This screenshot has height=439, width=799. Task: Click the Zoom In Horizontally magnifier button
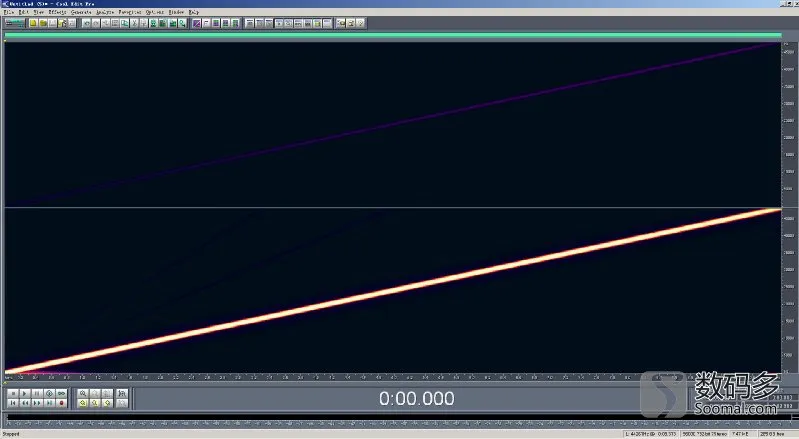tap(83, 393)
